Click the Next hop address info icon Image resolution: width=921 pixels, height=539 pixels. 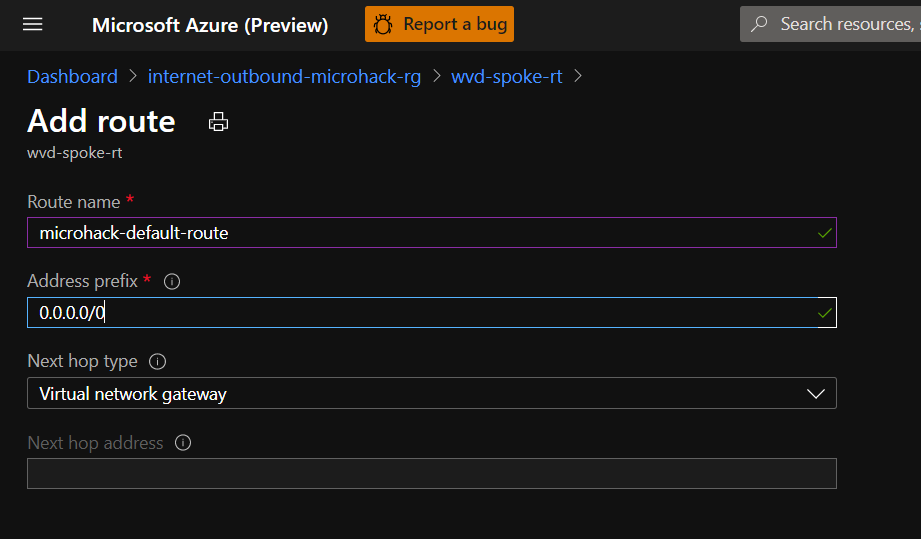click(x=182, y=443)
